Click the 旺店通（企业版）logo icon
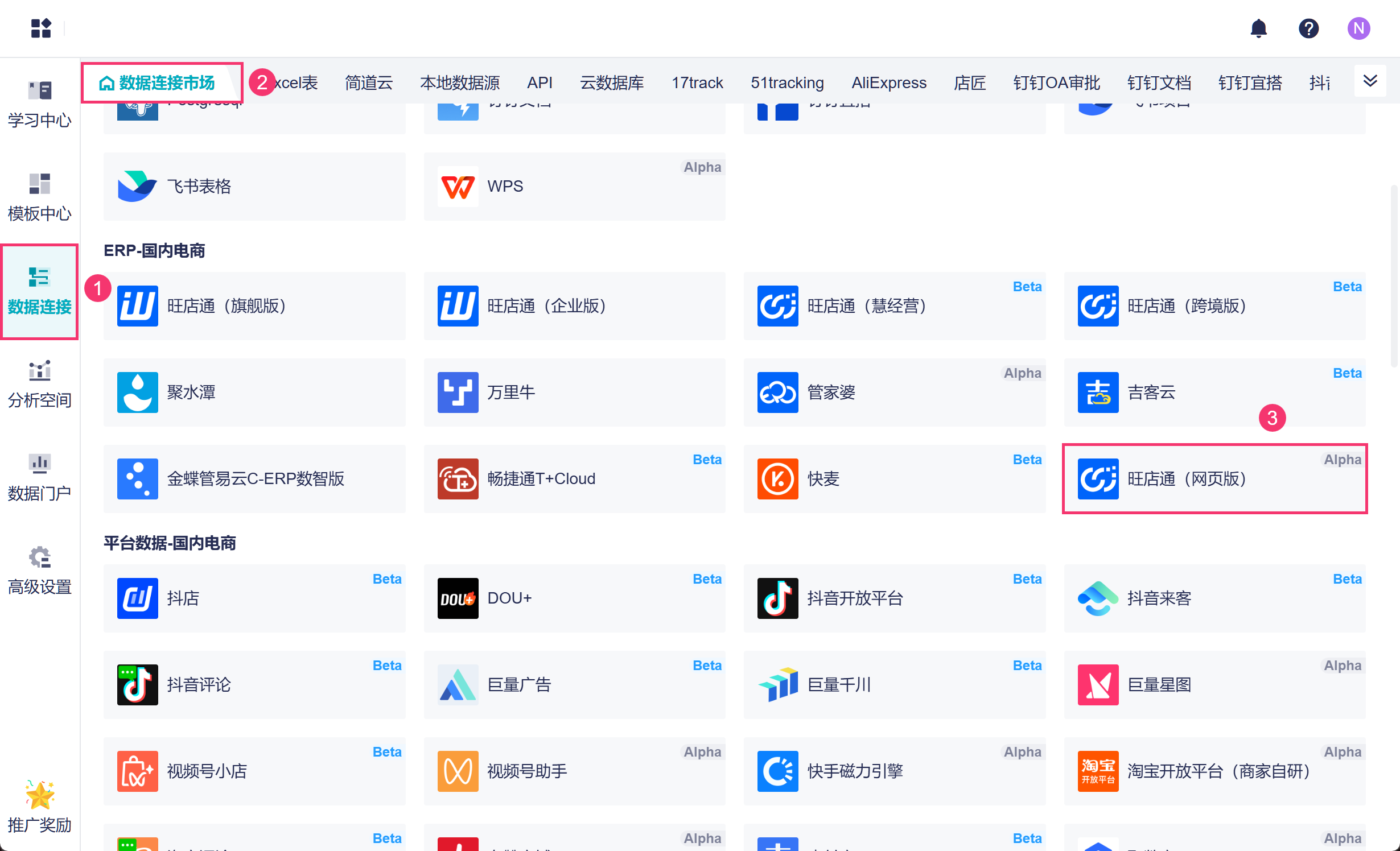The height and width of the screenshot is (851, 1400). coord(458,306)
